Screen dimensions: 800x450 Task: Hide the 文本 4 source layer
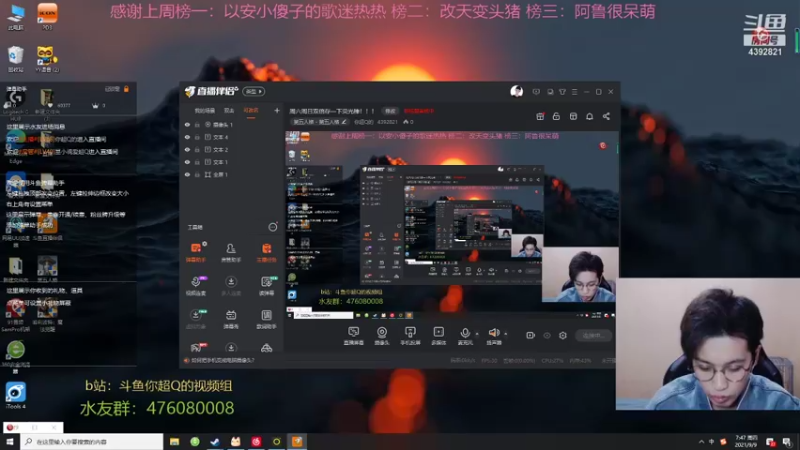[187, 137]
